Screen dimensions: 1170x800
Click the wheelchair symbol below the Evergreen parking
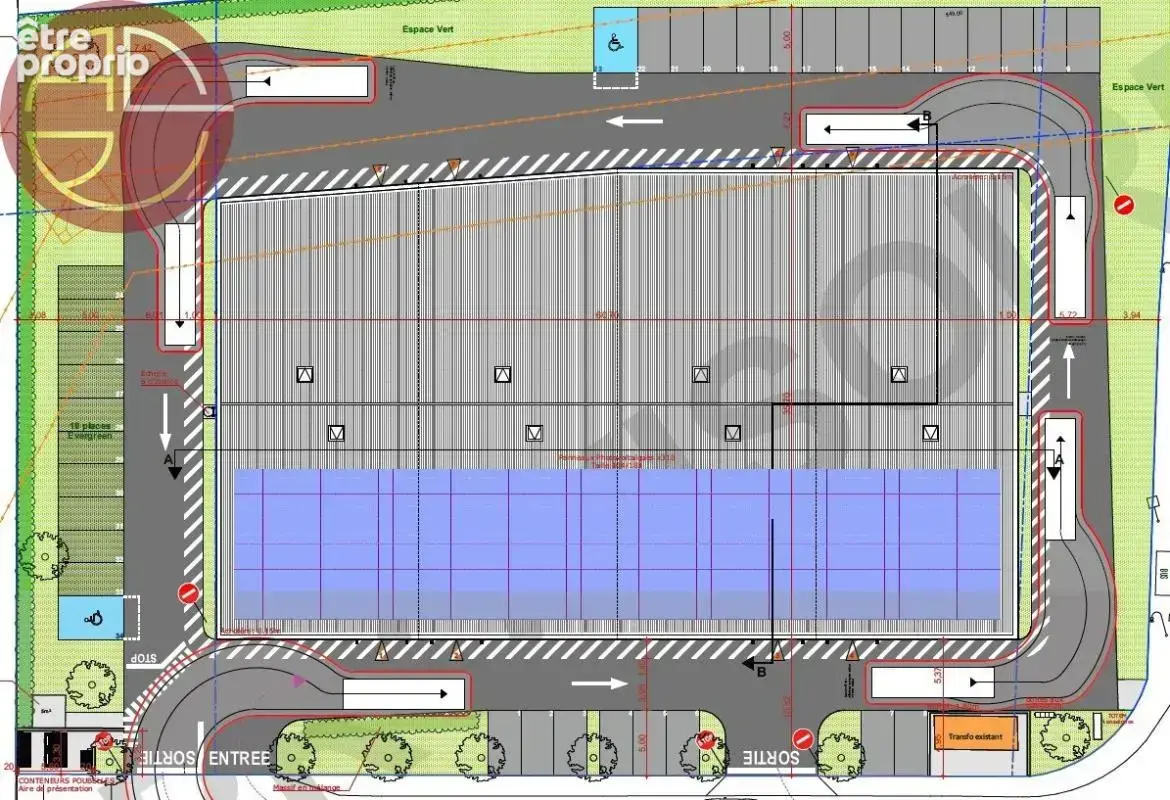94,618
